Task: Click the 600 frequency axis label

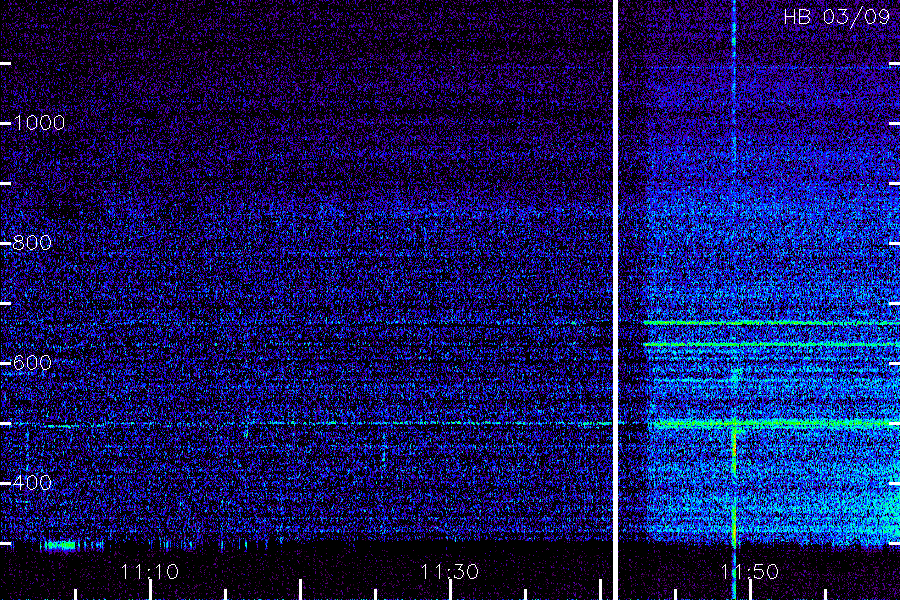Action: click(32, 363)
